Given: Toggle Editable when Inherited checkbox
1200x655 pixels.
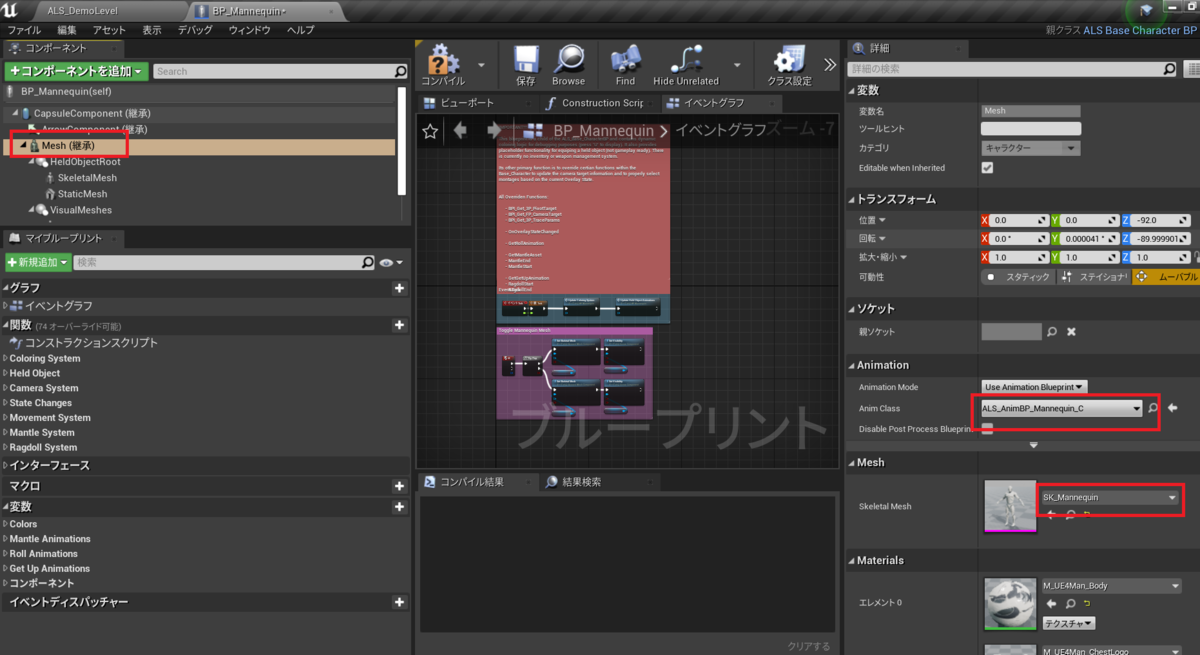Looking at the screenshot, I should (987, 168).
